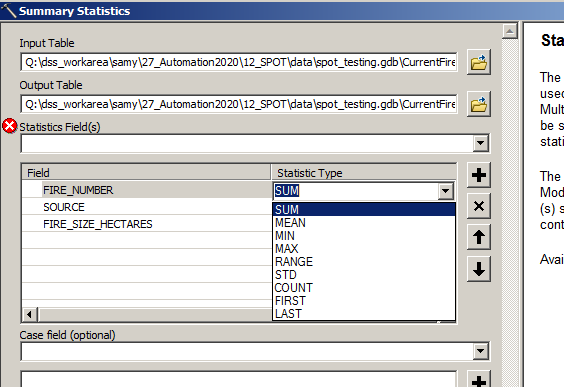The height and width of the screenshot is (387, 564).
Task: Click the SUM statistic type edit box
Action: (x=355, y=191)
